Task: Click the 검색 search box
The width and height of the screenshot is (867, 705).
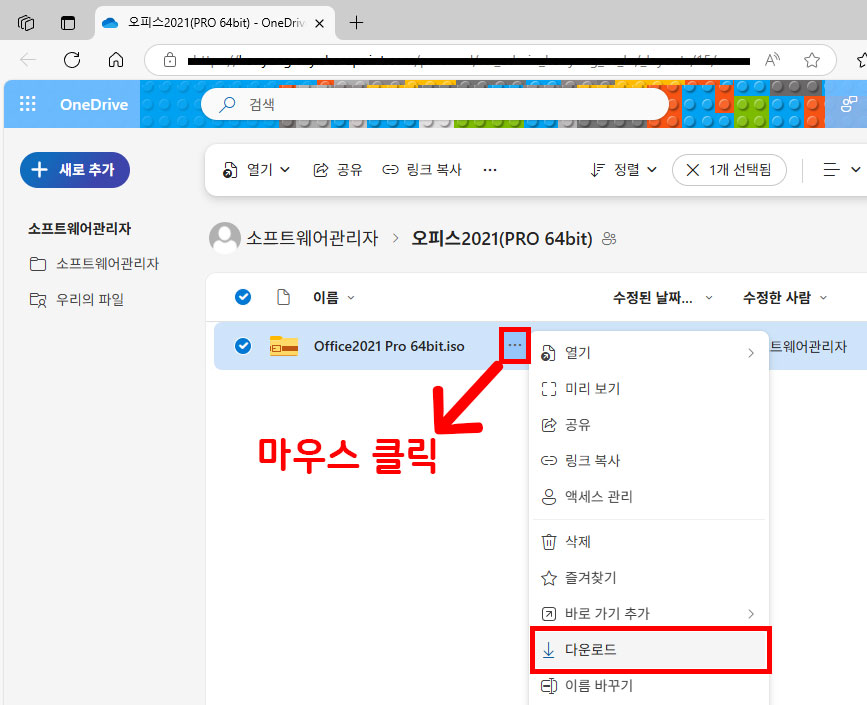Action: [435, 104]
